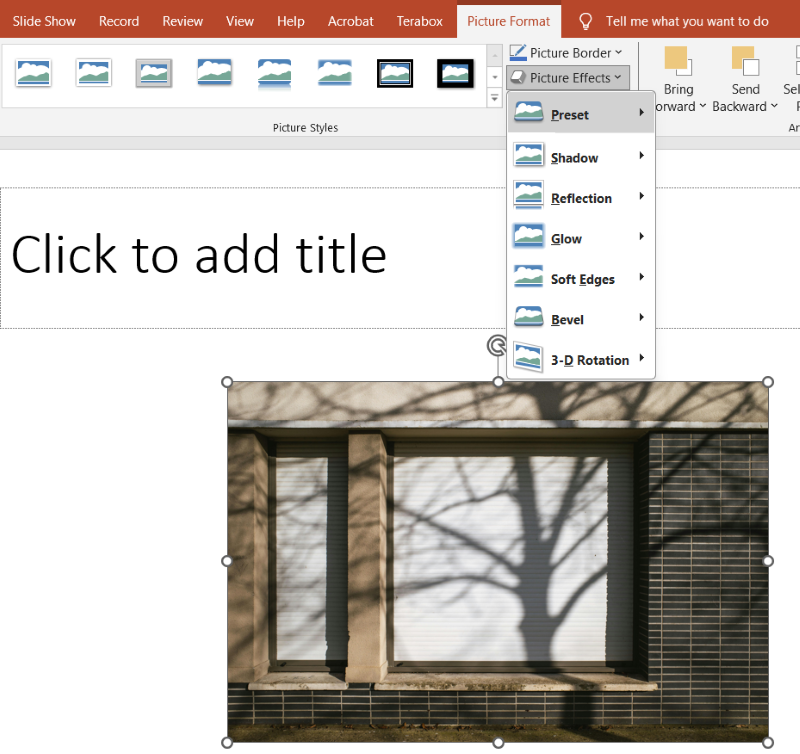Apply the first picture style thumbnail
Viewport: 800px width, 754px height.
[33, 73]
